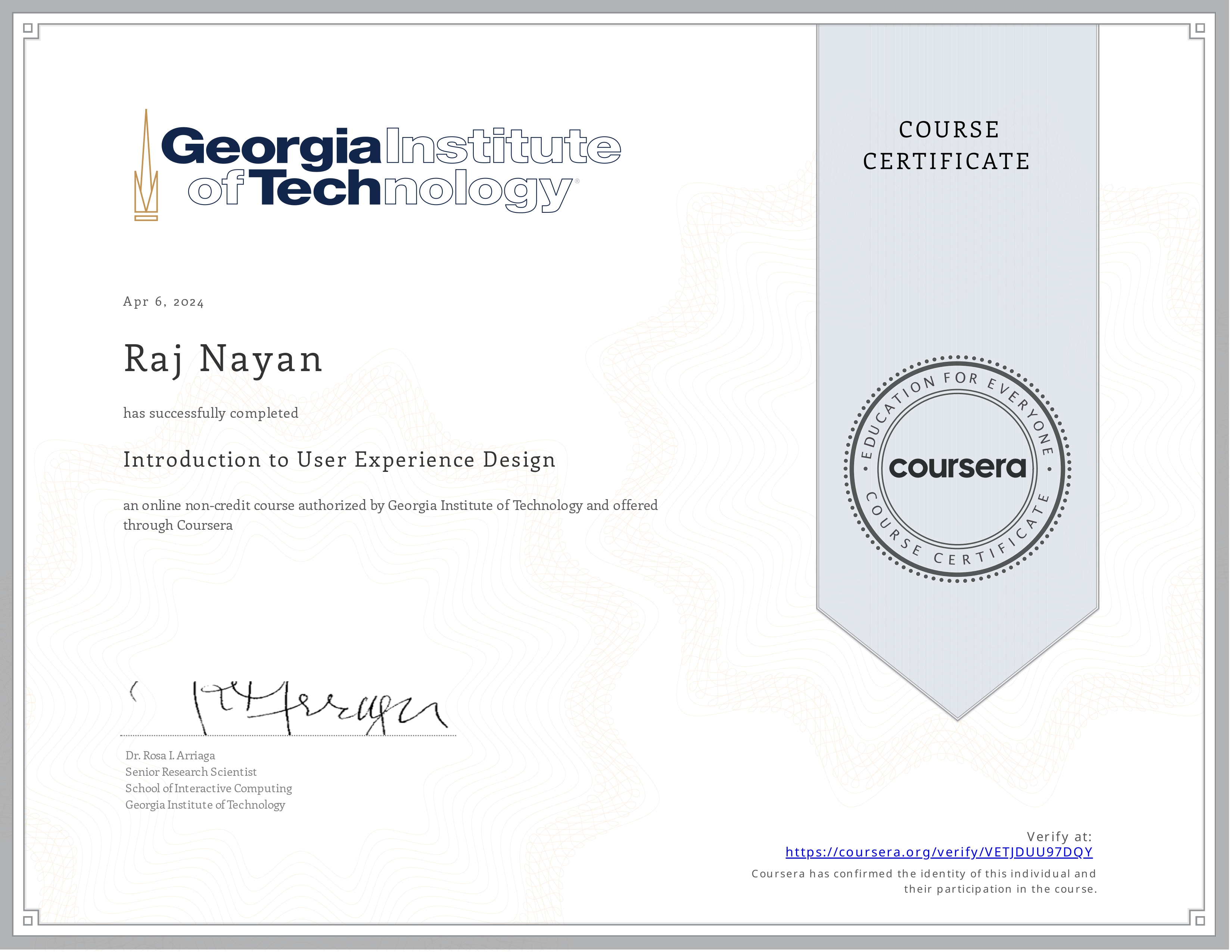Click the date Apr 6, 2024
The width and height of the screenshot is (1232, 952).
pos(164,302)
